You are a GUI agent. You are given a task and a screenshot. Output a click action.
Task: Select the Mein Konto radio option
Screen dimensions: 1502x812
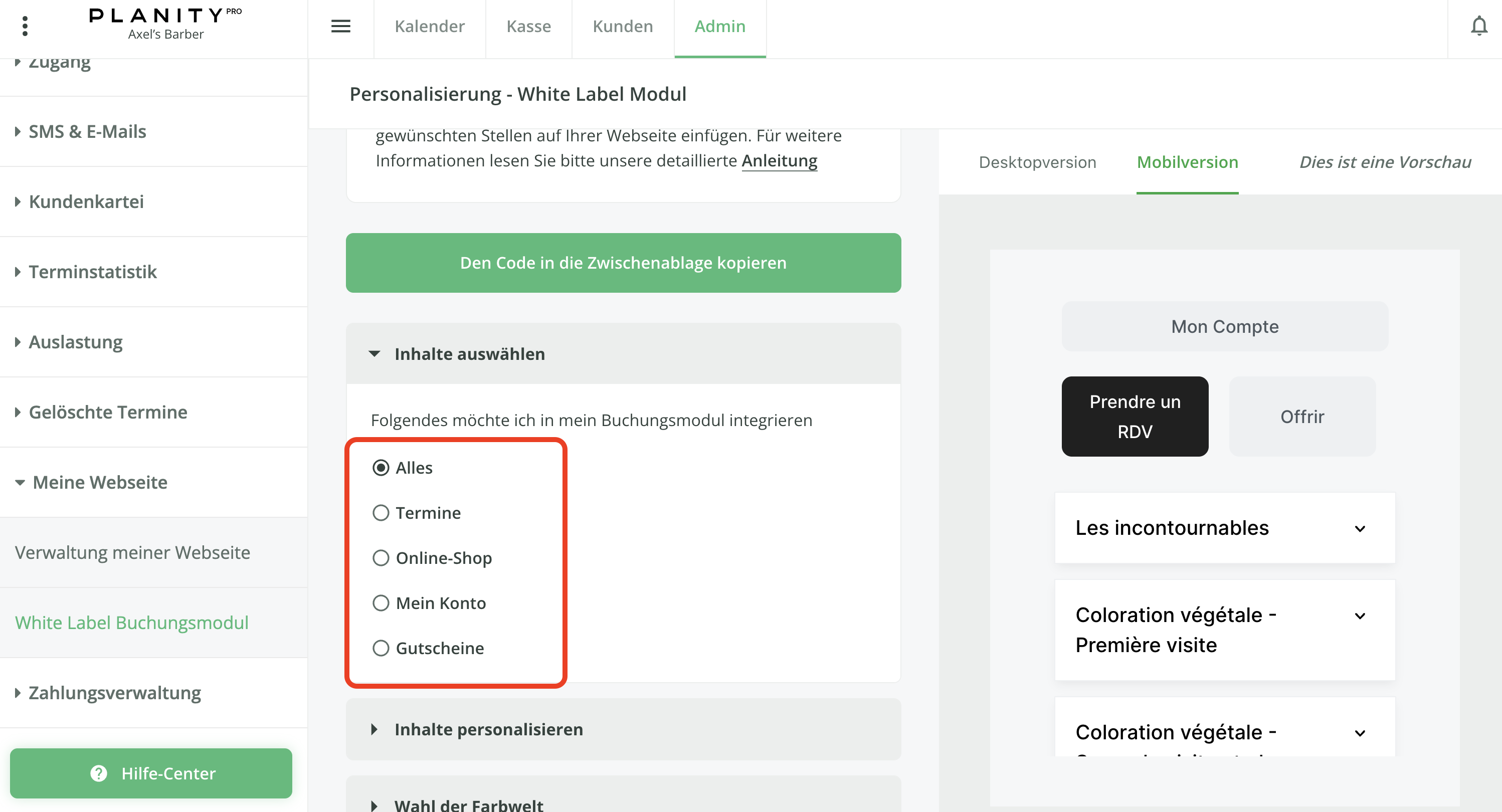(381, 602)
